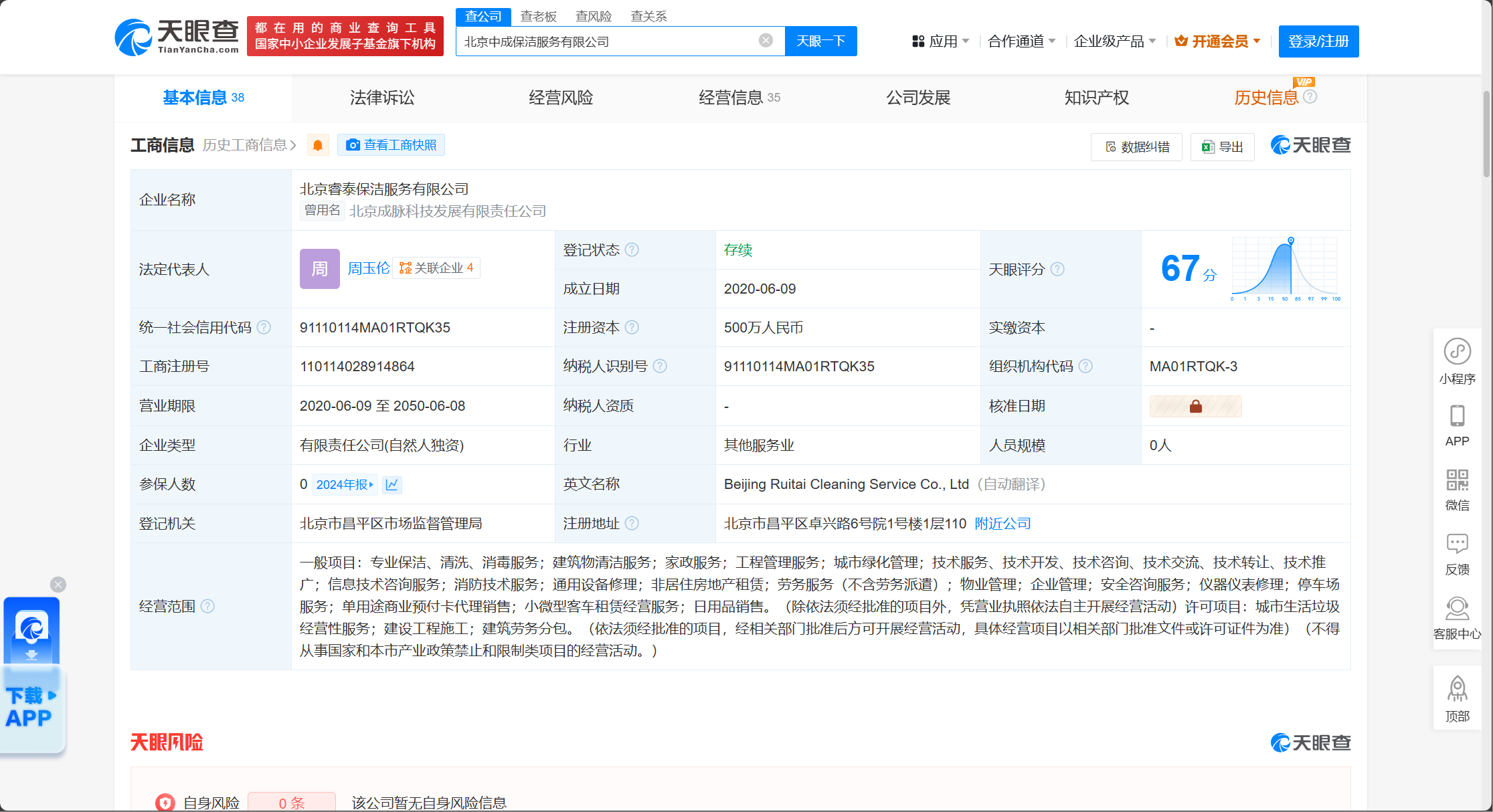Click the 自身风险 0条 count badge
Image resolution: width=1493 pixels, height=812 pixels.
pyautogui.click(x=292, y=802)
